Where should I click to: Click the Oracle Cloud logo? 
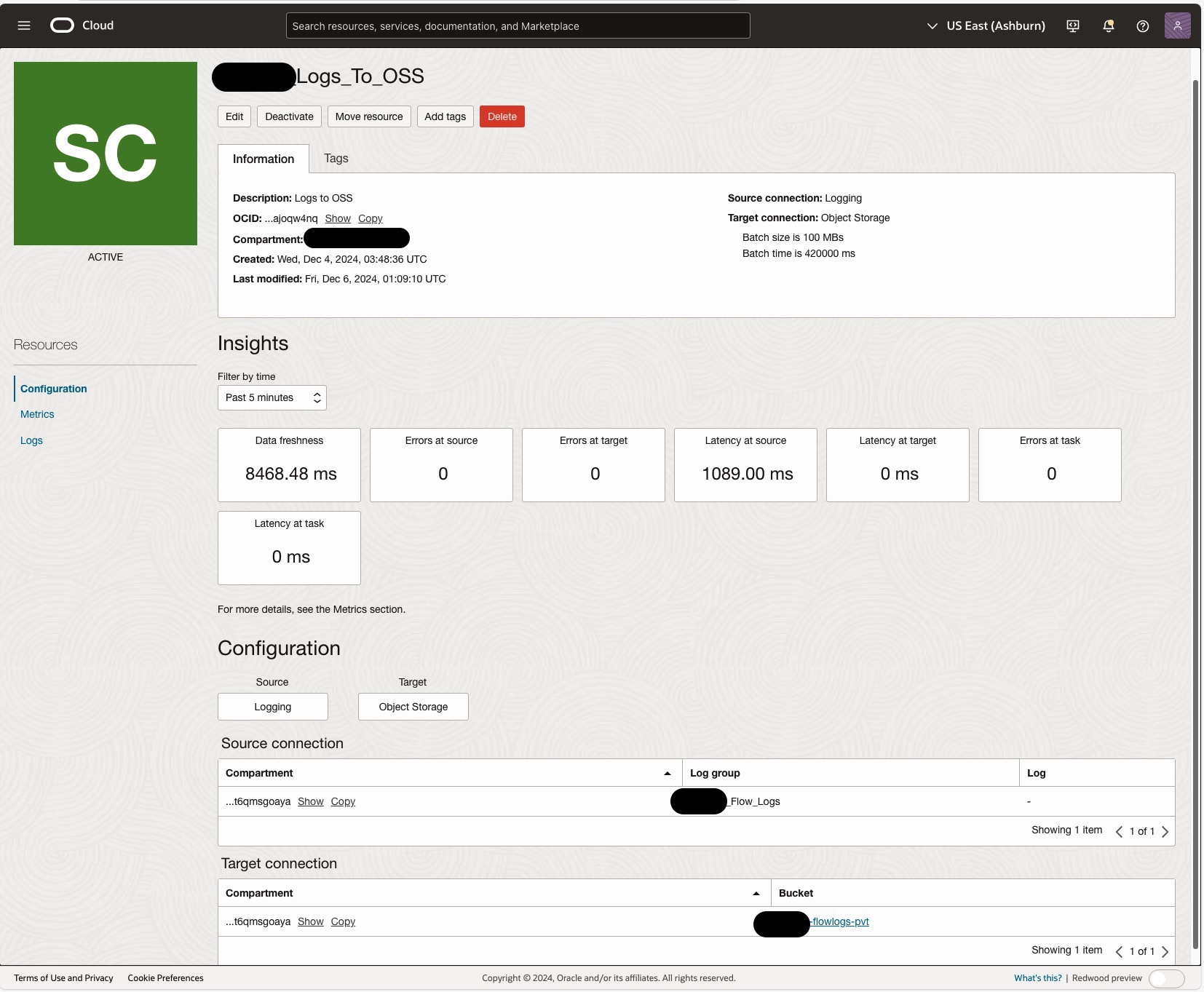(x=82, y=25)
